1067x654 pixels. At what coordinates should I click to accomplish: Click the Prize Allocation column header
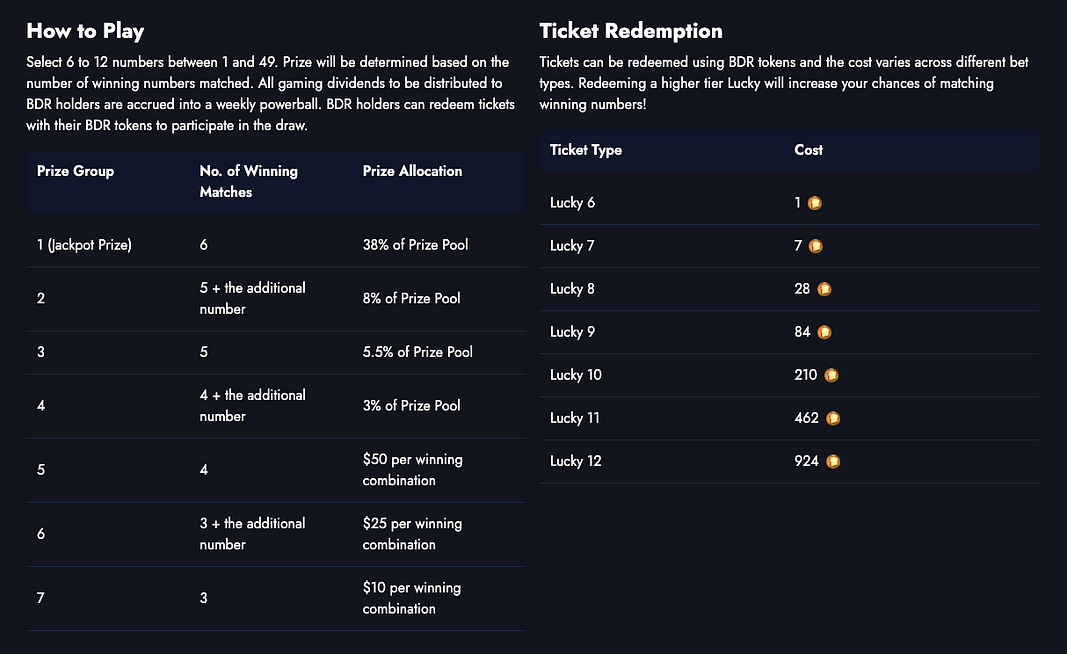point(412,171)
